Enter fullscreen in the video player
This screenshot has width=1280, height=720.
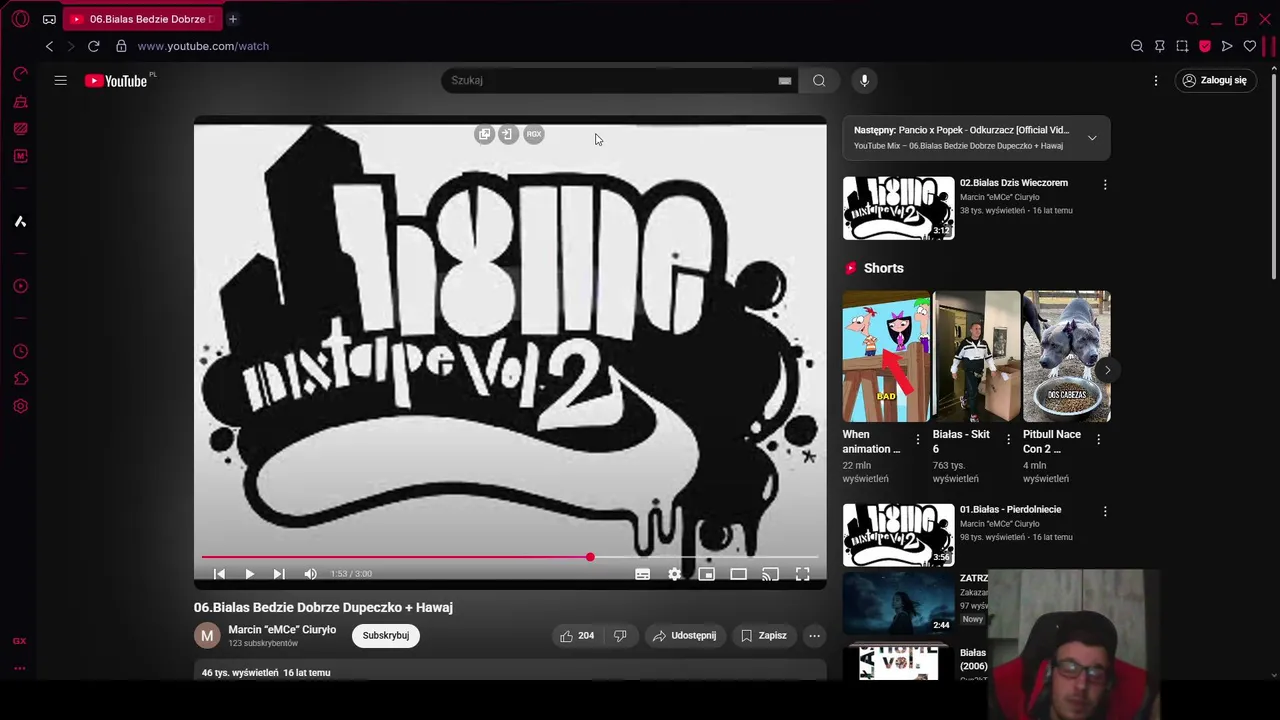[x=802, y=574]
